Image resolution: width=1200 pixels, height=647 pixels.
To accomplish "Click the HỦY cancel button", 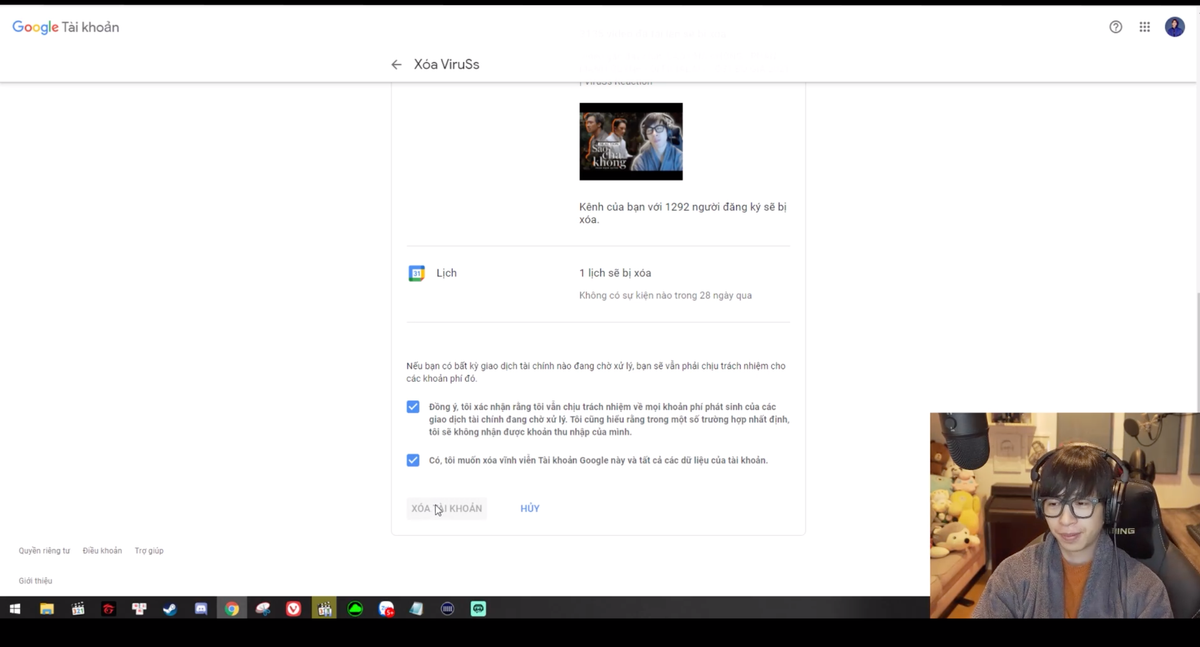I will (529, 509).
